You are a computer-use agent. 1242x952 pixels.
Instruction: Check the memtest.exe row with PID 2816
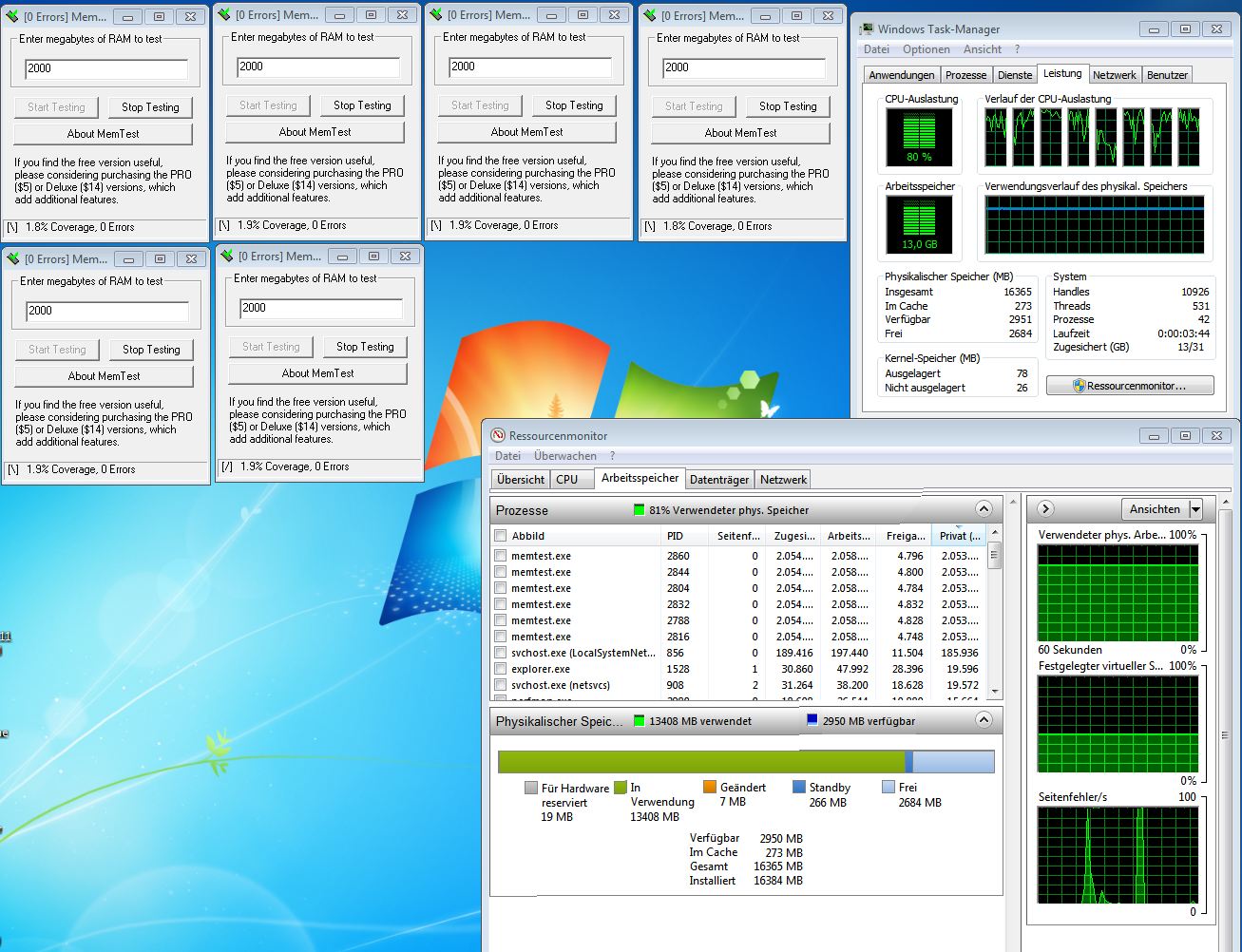(501, 637)
